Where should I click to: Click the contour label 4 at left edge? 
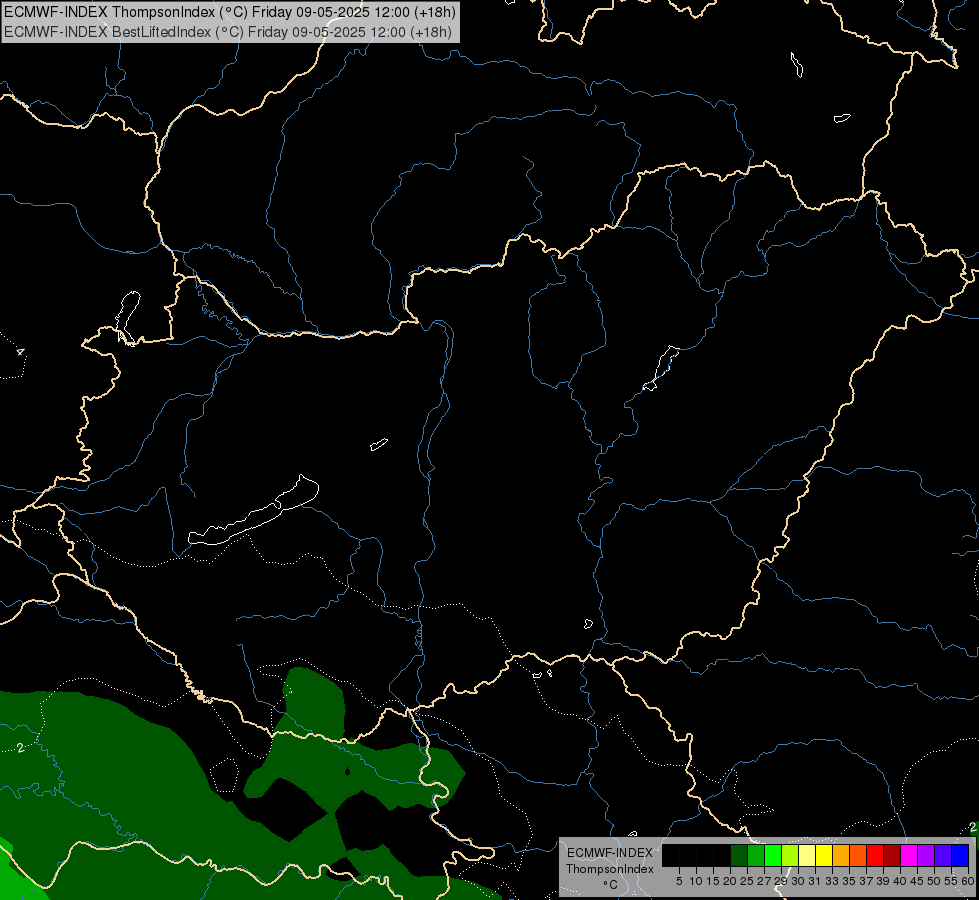21,352
